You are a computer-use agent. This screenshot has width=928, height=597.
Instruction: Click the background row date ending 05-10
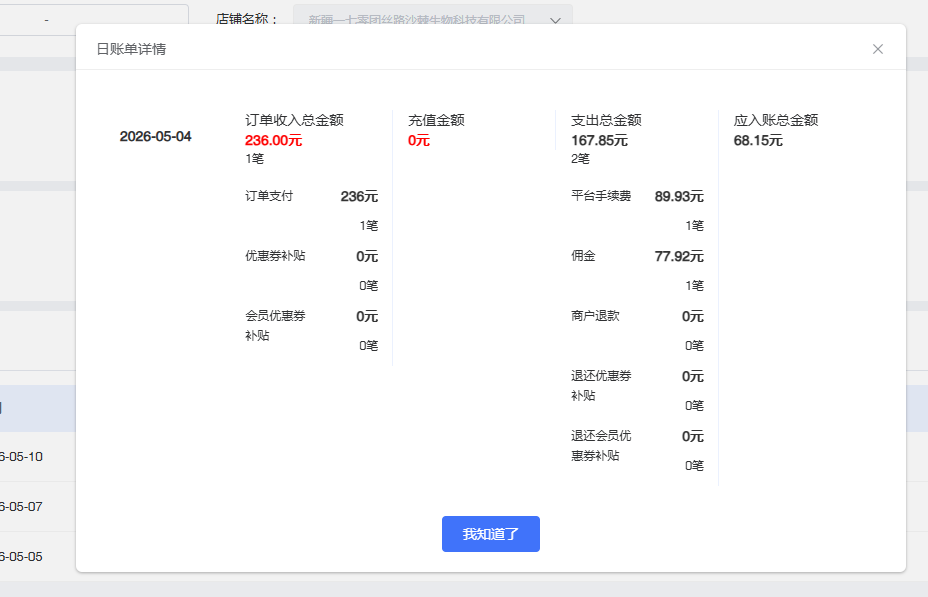21,457
